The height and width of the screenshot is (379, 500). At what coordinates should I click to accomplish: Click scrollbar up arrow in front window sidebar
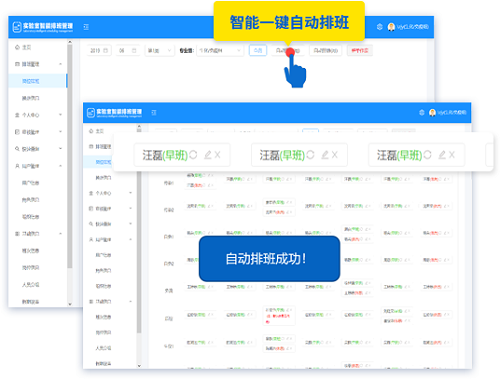pyautogui.click(x=139, y=127)
